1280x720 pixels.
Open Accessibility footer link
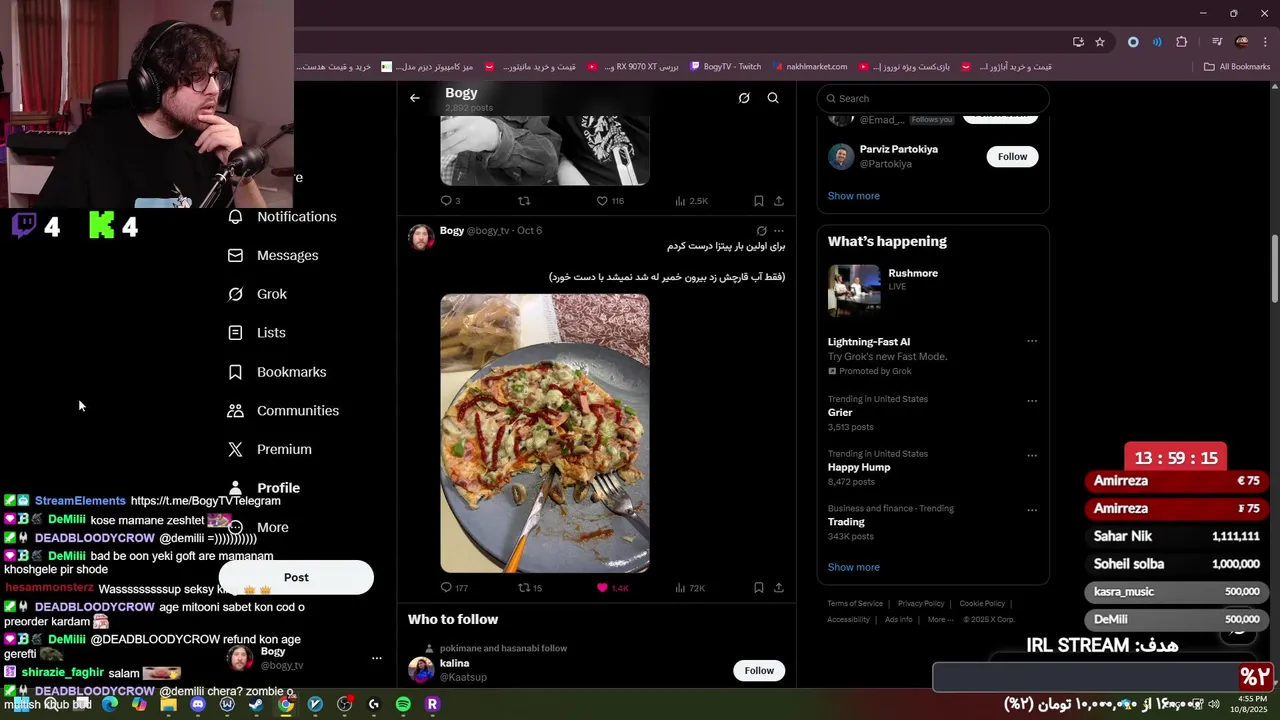coord(848,620)
